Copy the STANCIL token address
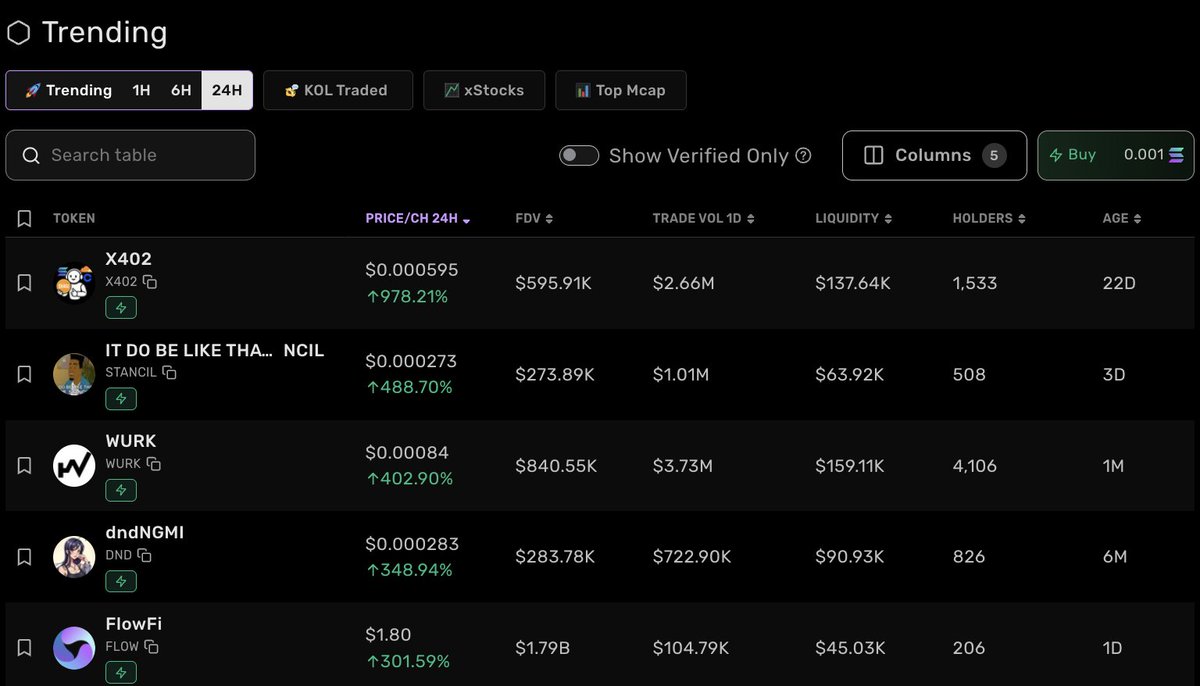The image size is (1200, 686). tap(169, 373)
